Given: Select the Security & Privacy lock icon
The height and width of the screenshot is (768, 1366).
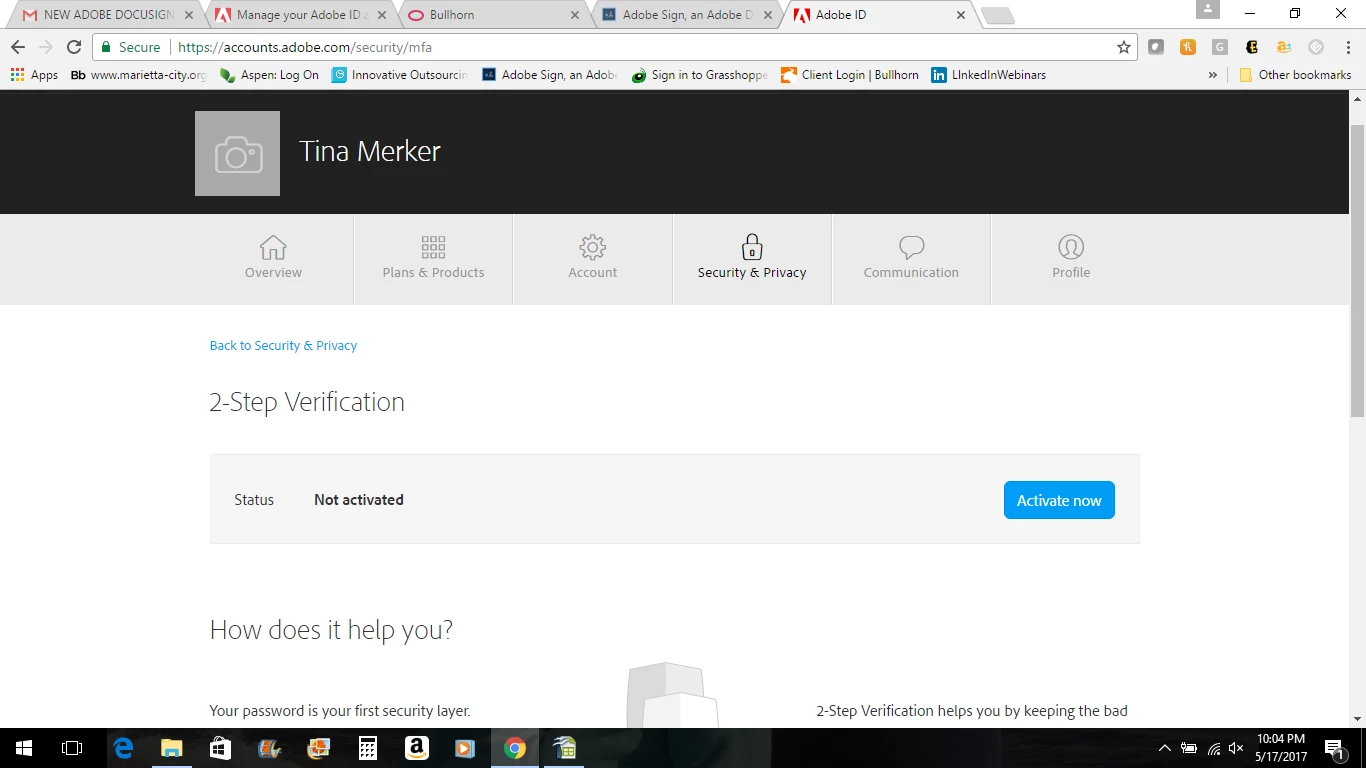Looking at the screenshot, I should click(752, 247).
